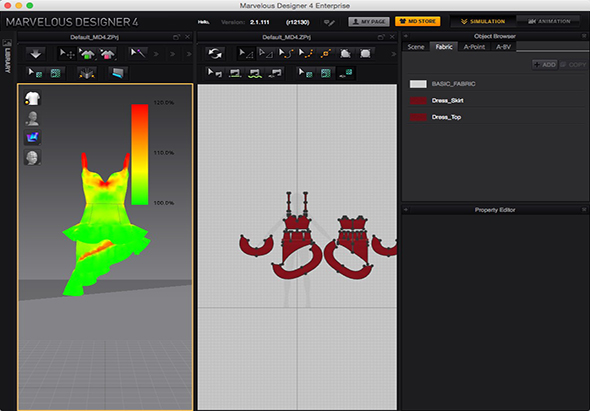Expand second hidden-tools chevron in 3D toolbar

pos(172,54)
